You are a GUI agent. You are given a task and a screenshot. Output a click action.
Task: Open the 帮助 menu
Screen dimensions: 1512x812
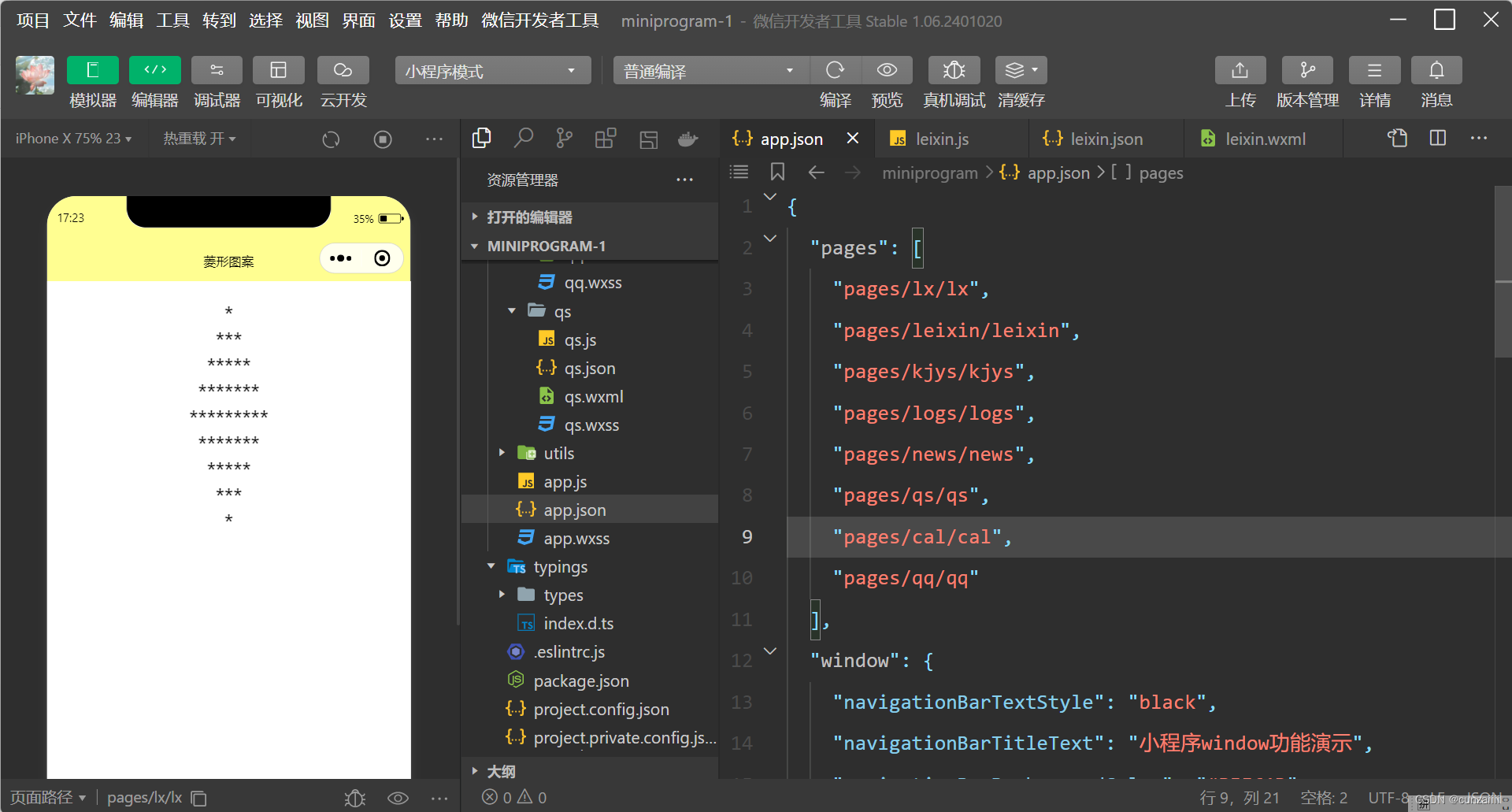pyautogui.click(x=451, y=20)
